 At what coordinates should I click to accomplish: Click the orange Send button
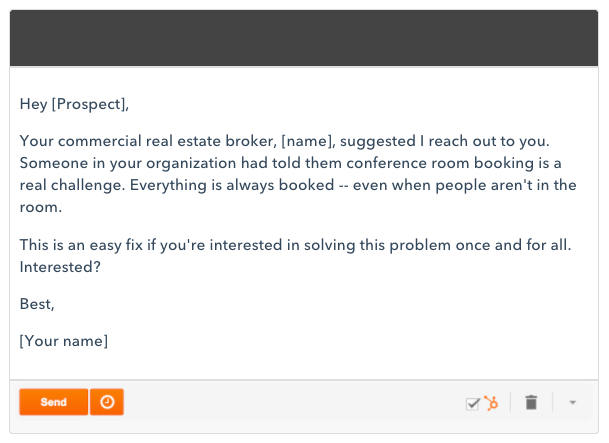(x=54, y=402)
